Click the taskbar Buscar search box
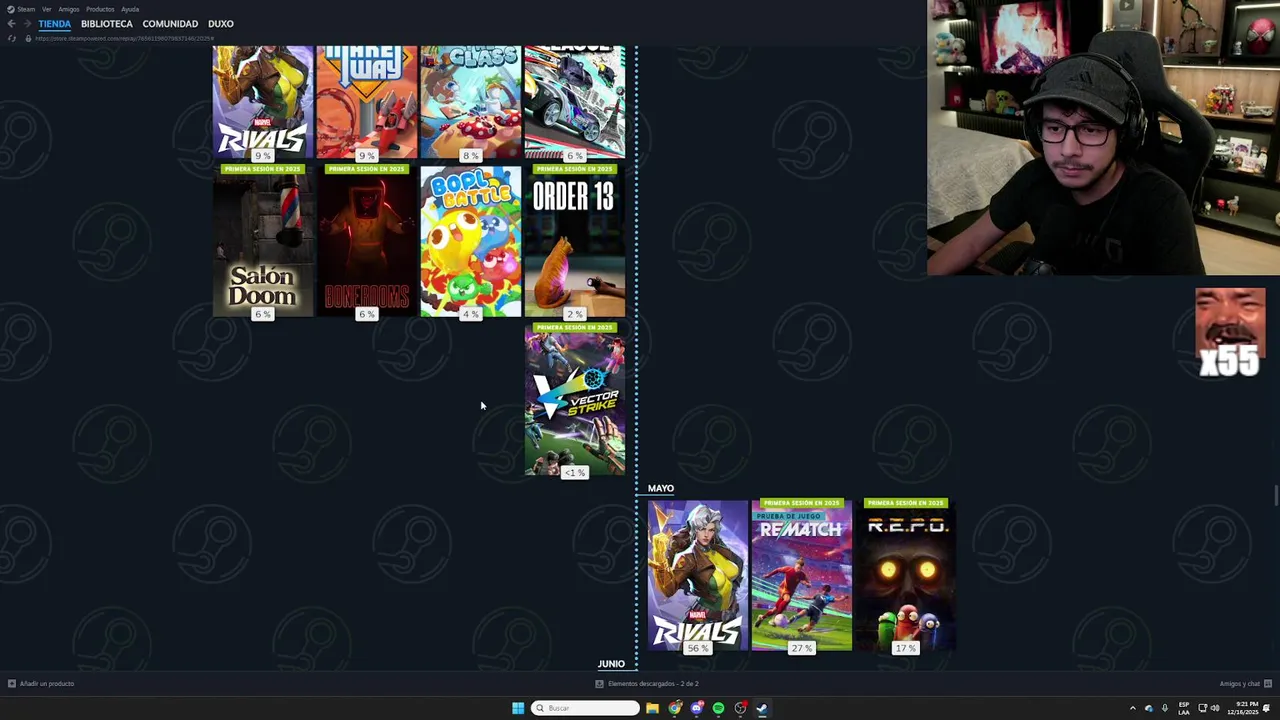 point(586,708)
